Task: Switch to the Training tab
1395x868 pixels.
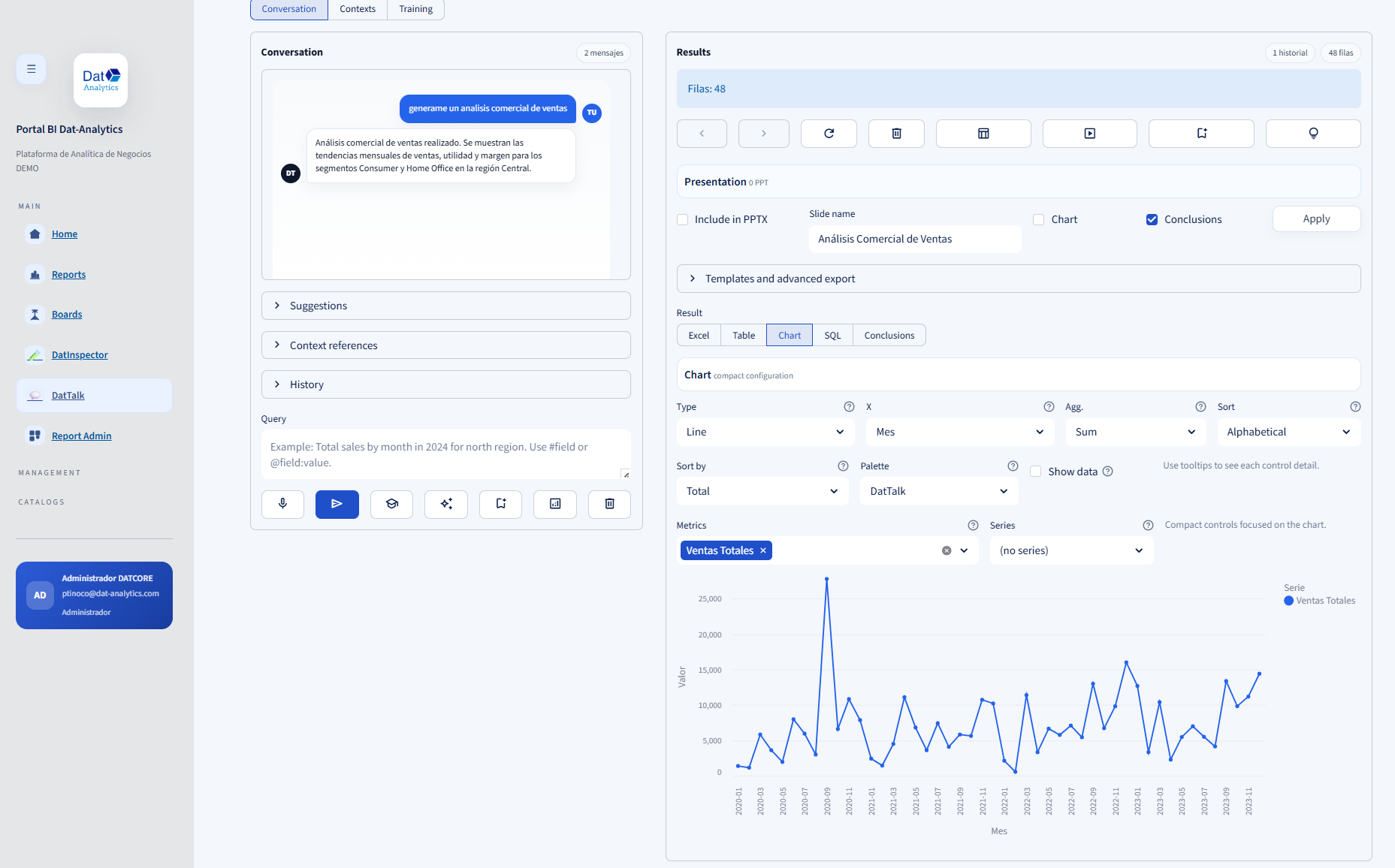Action: [415, 9]
